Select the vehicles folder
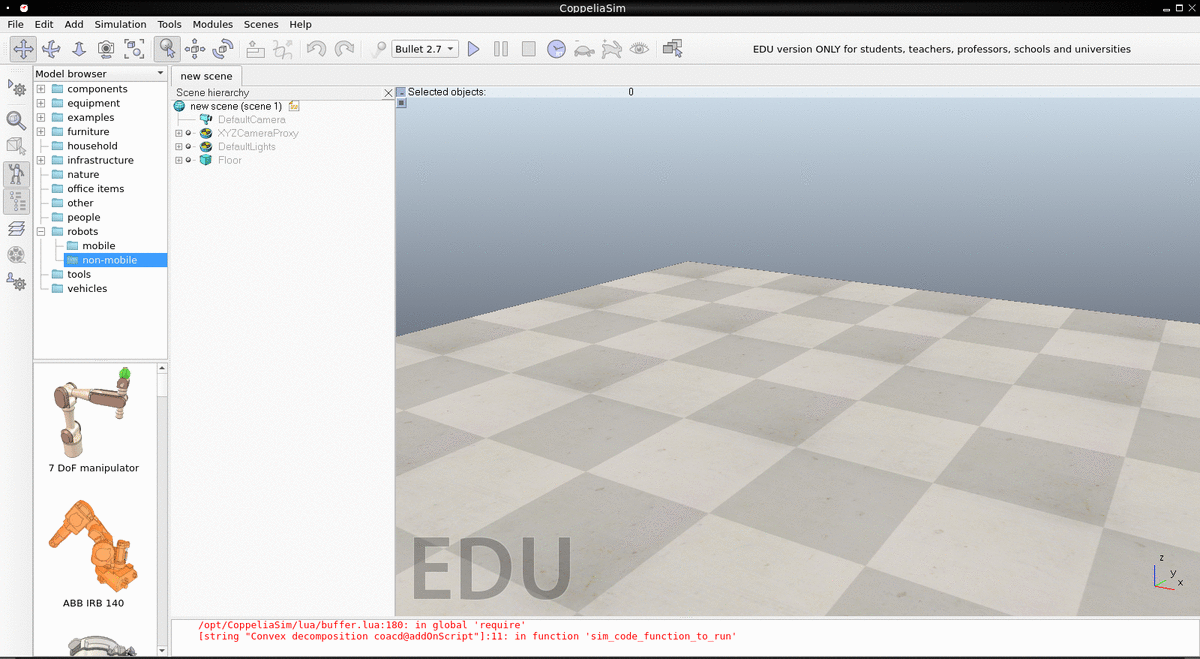Image resolution: width=1200 pixels, height=659 pixels. (87, 289)
